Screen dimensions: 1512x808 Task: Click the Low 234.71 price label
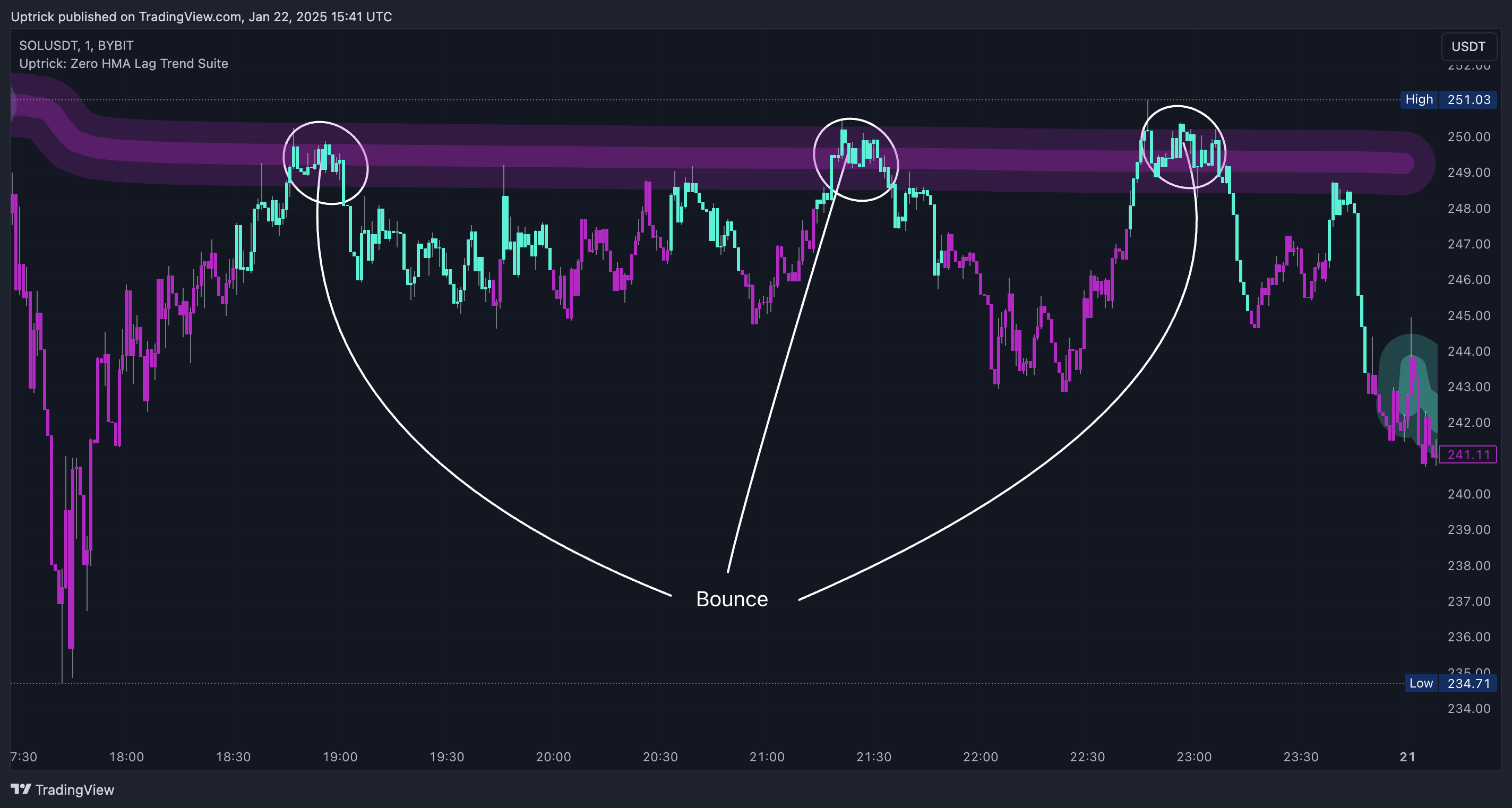coord(1450,683)
